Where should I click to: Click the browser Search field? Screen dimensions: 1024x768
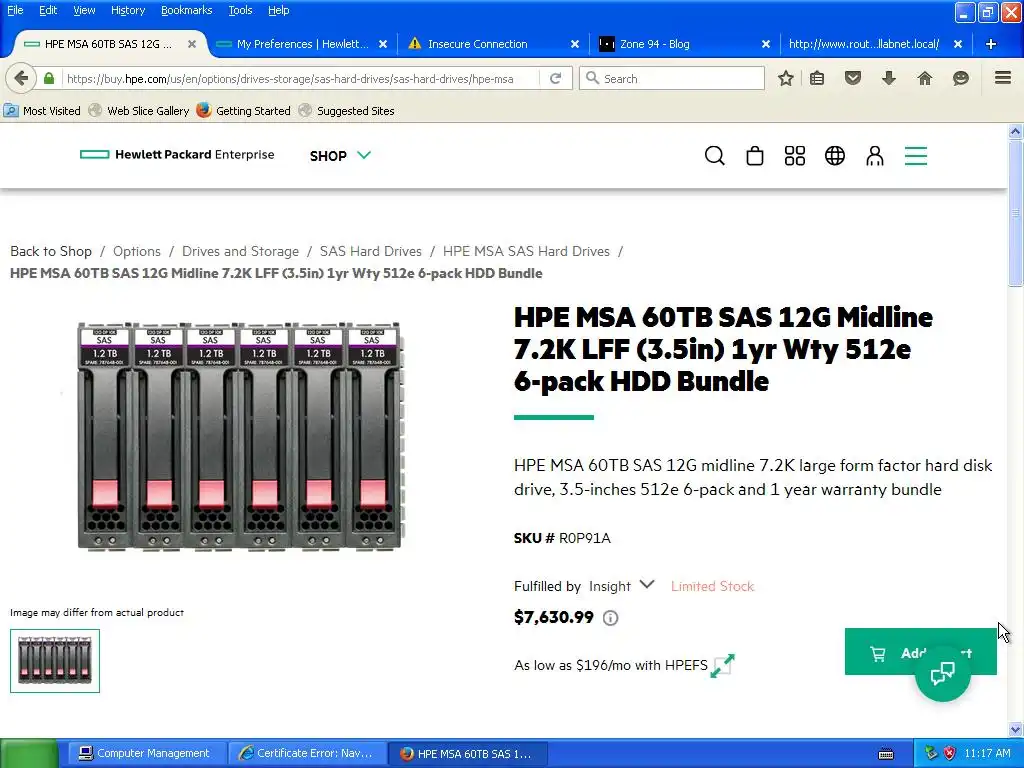tap(671, 78)
